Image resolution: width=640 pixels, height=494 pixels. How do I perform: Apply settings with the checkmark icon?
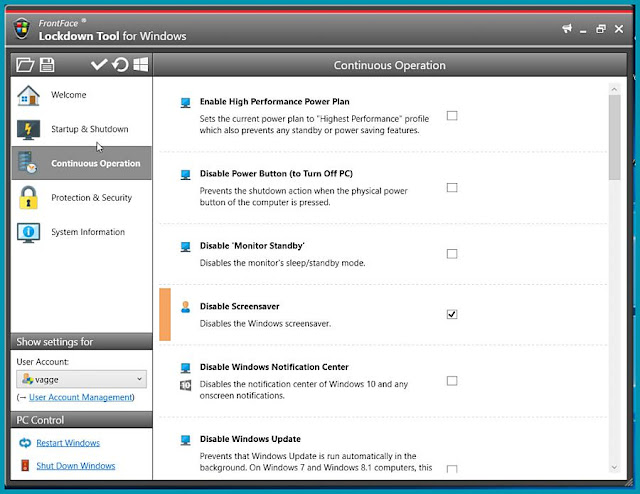(98, 64)
